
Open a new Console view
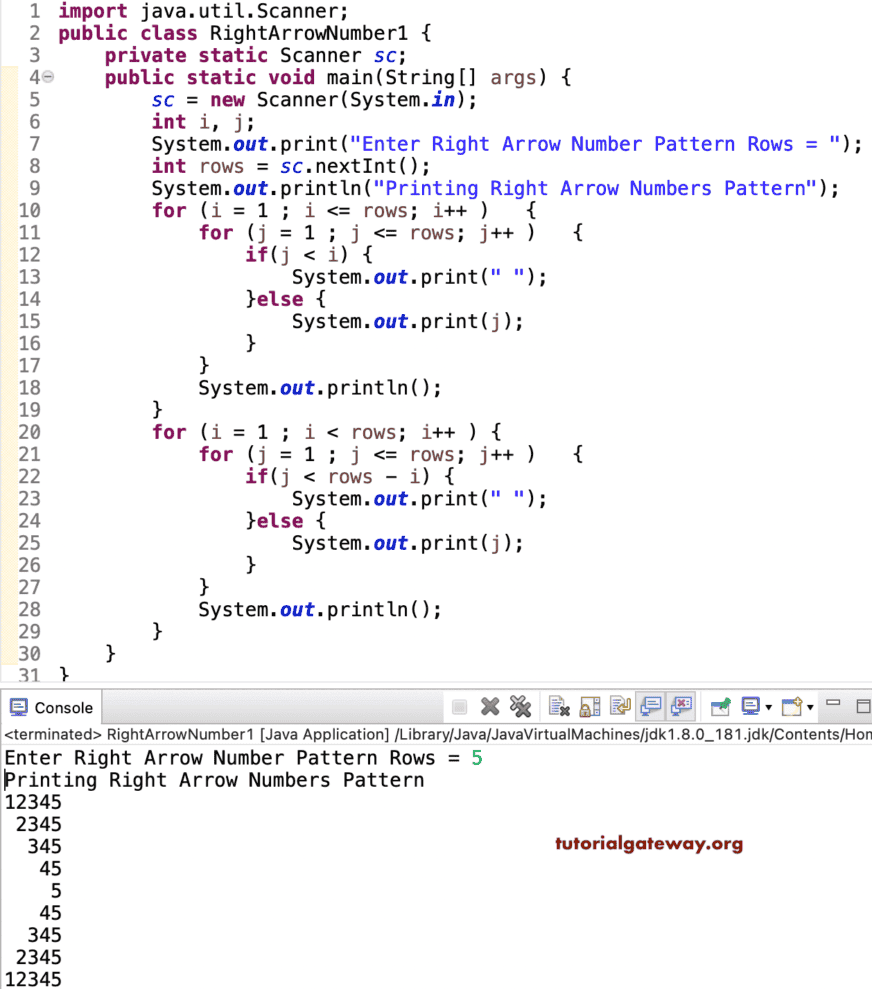(789, 706)
